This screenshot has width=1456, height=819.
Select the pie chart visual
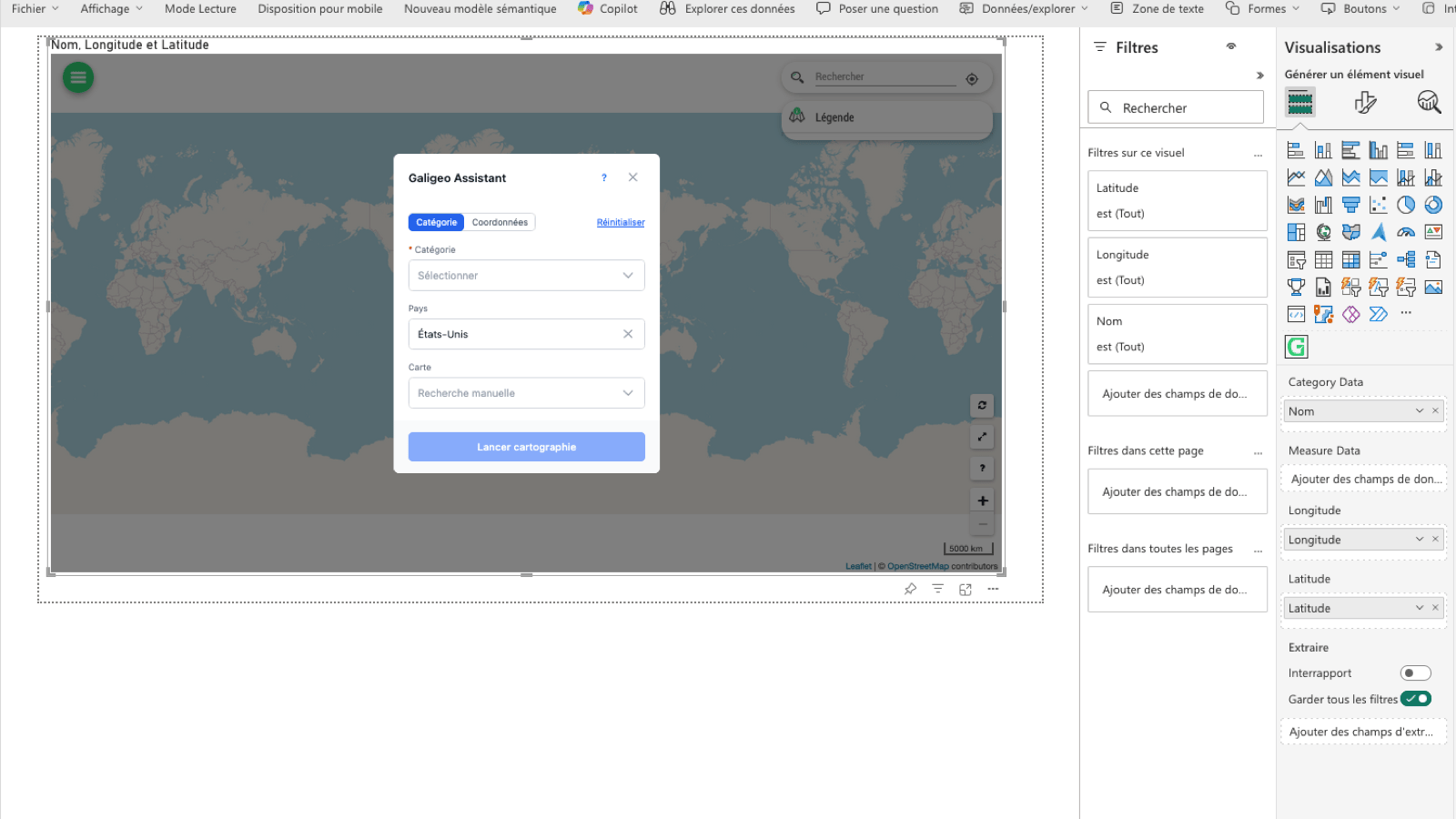(x=1405, y=204)
